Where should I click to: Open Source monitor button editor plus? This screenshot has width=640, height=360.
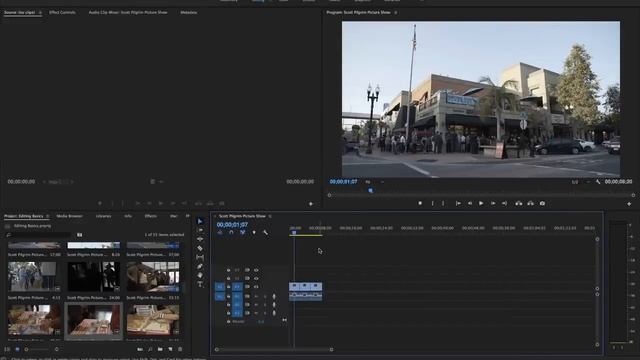tap(311, 204)
